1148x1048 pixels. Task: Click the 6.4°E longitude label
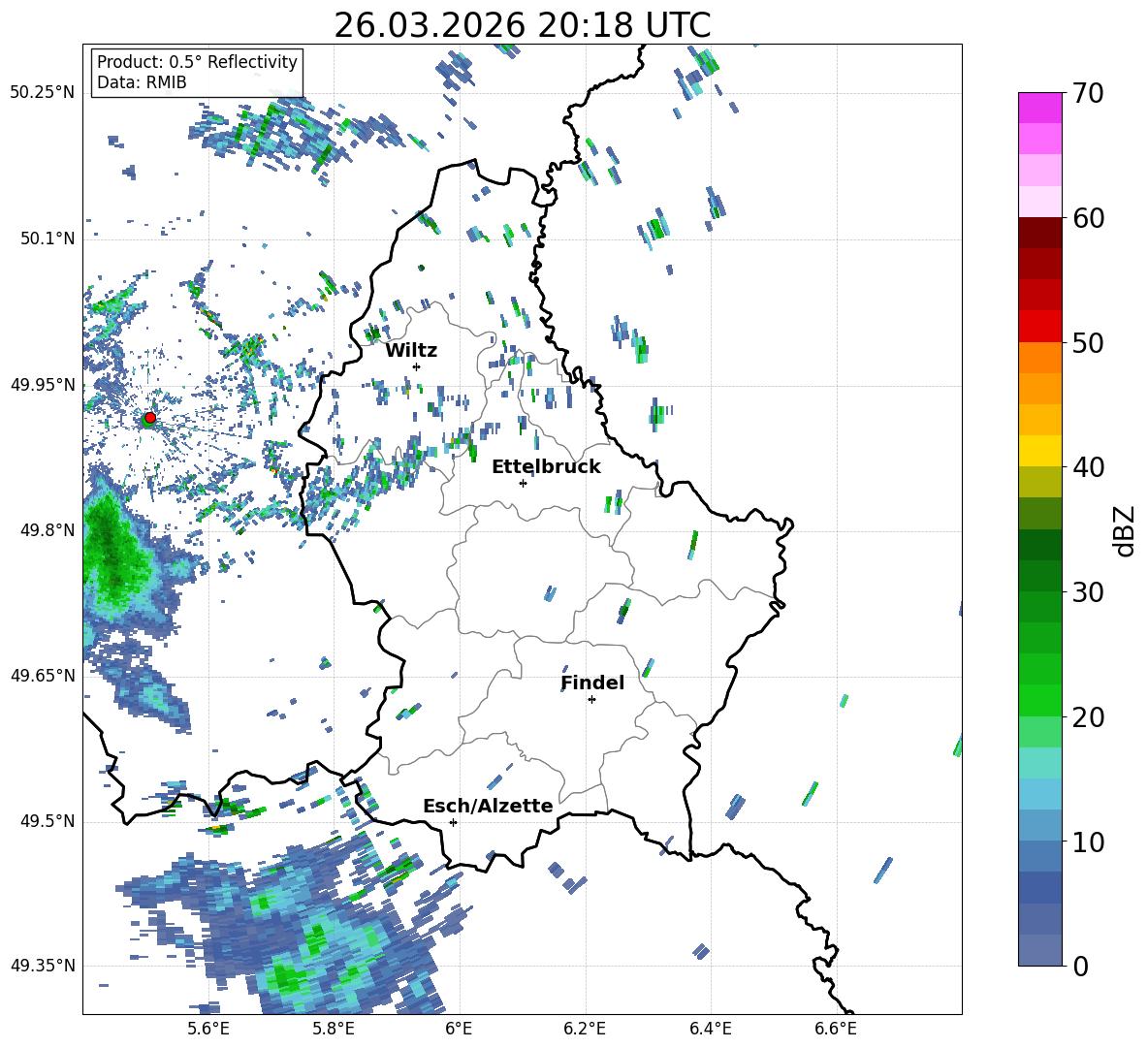click(711, 1029)
